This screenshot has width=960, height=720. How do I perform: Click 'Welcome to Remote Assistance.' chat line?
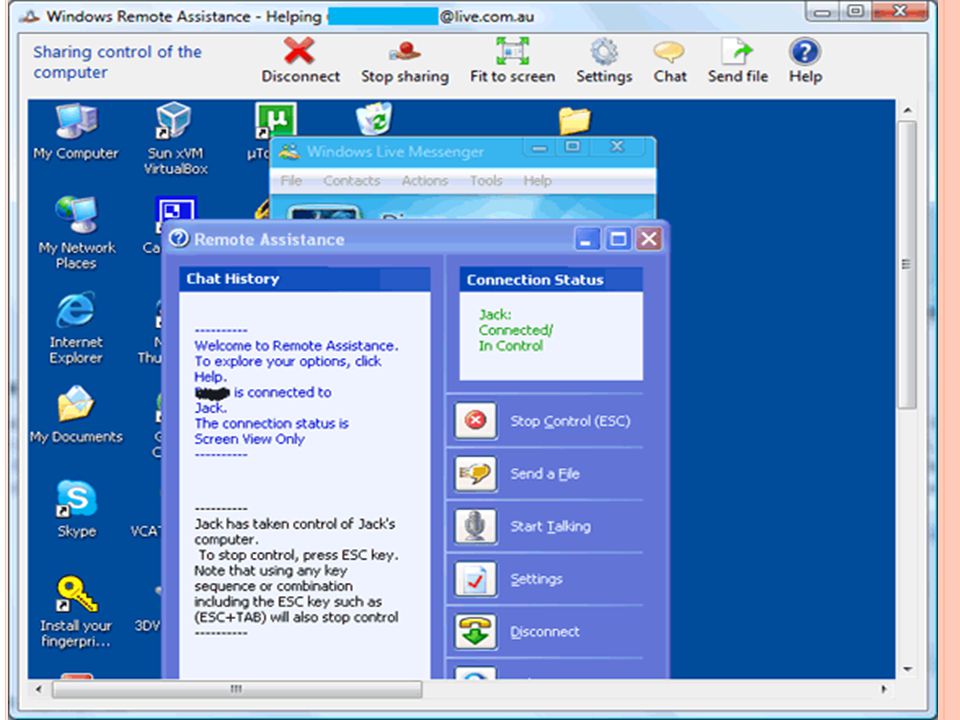click(296, 346)
